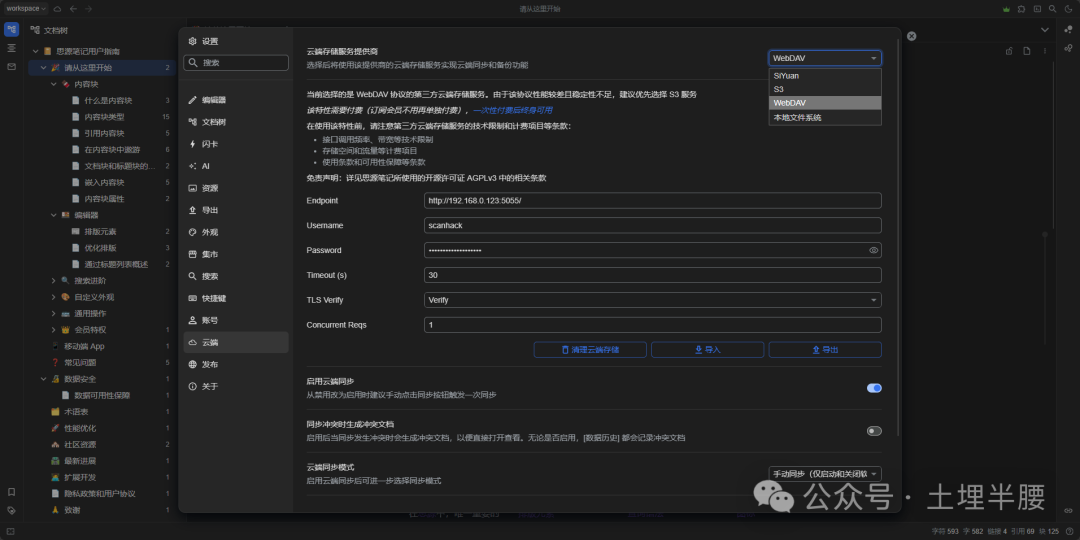
Task: Open the editor more-options dots menu
Action: 1045,51
